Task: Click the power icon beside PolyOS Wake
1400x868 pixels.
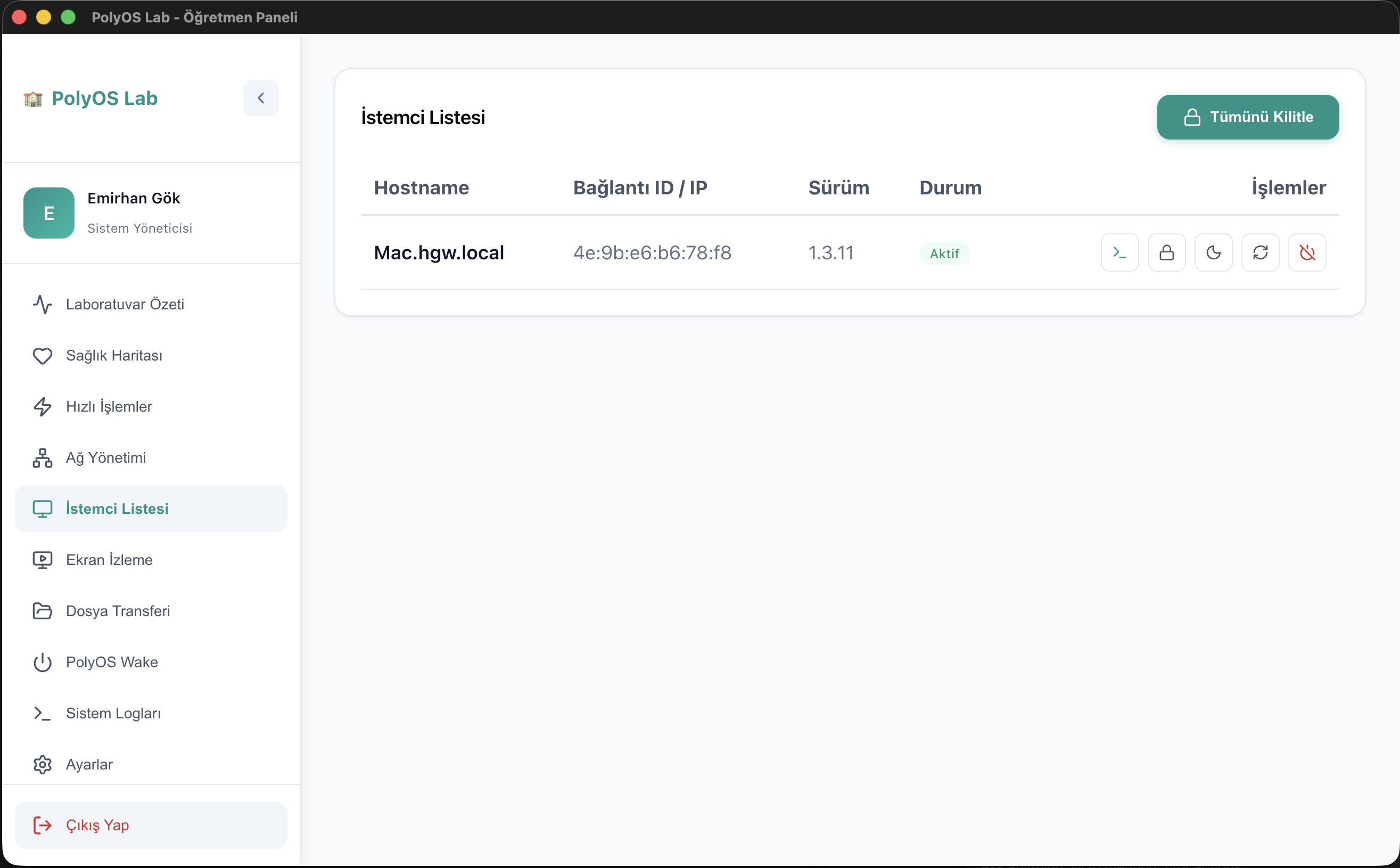Action: [x=43, y=662]
